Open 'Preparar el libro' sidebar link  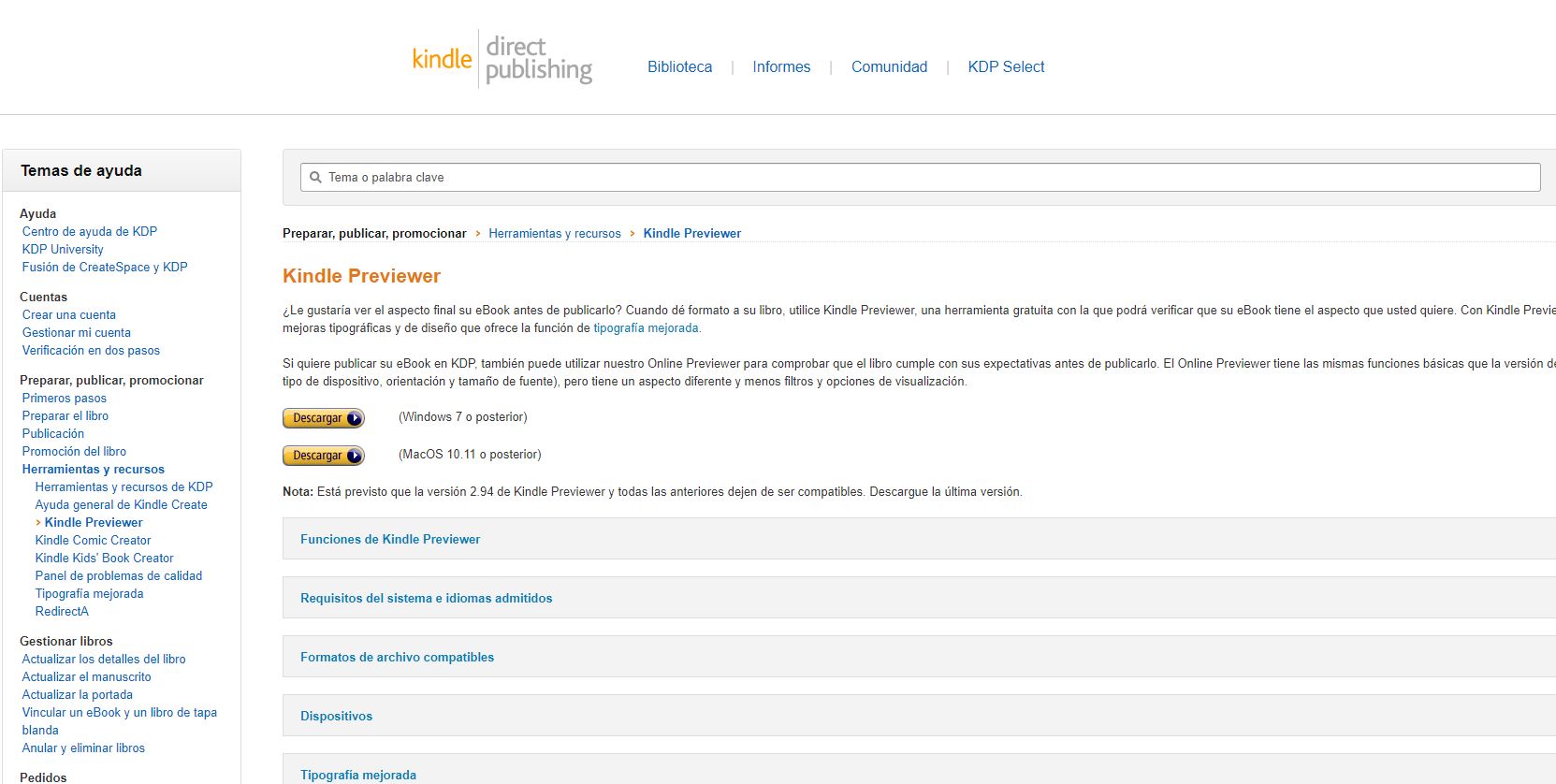65,415
